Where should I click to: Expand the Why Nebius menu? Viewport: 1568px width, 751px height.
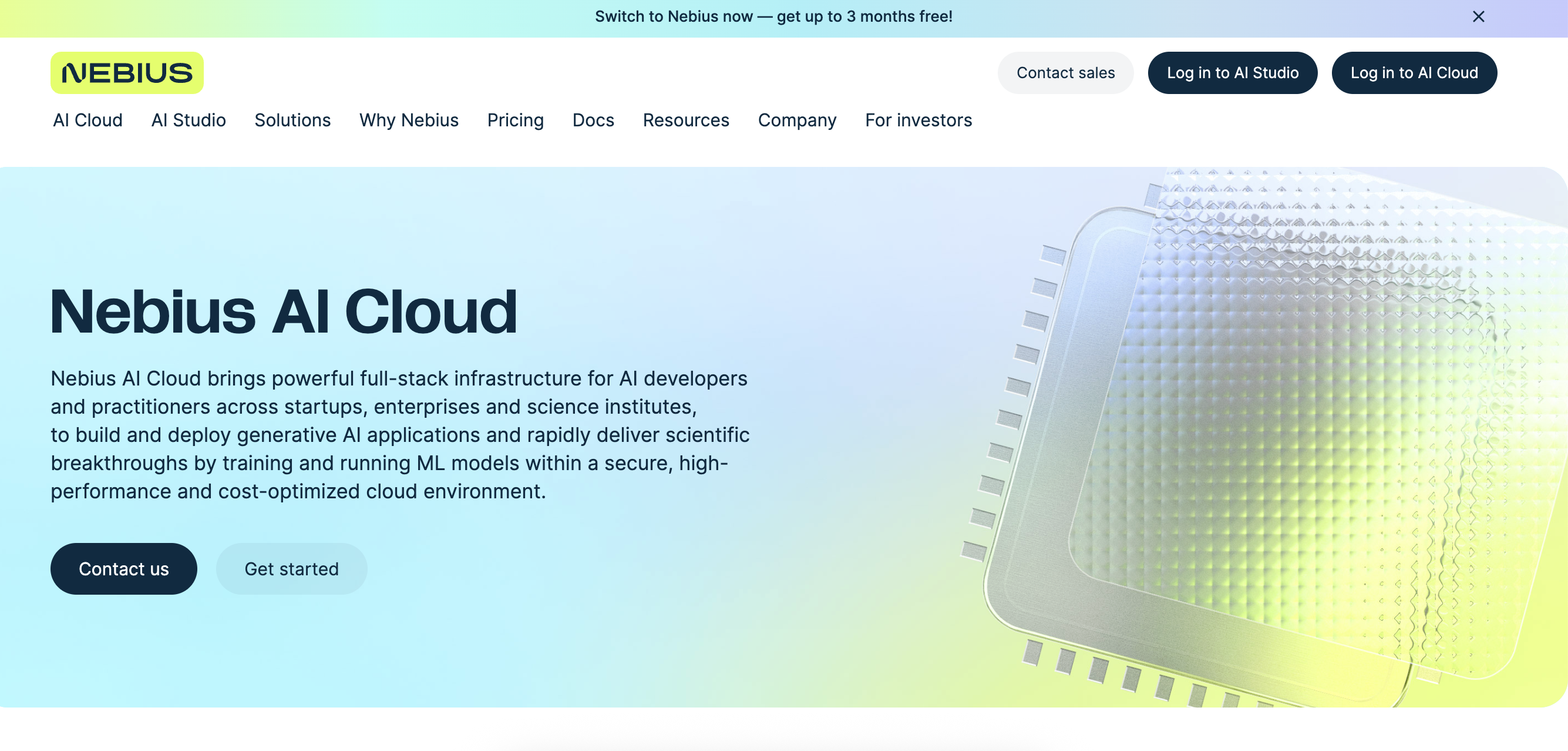click(408, 120)
